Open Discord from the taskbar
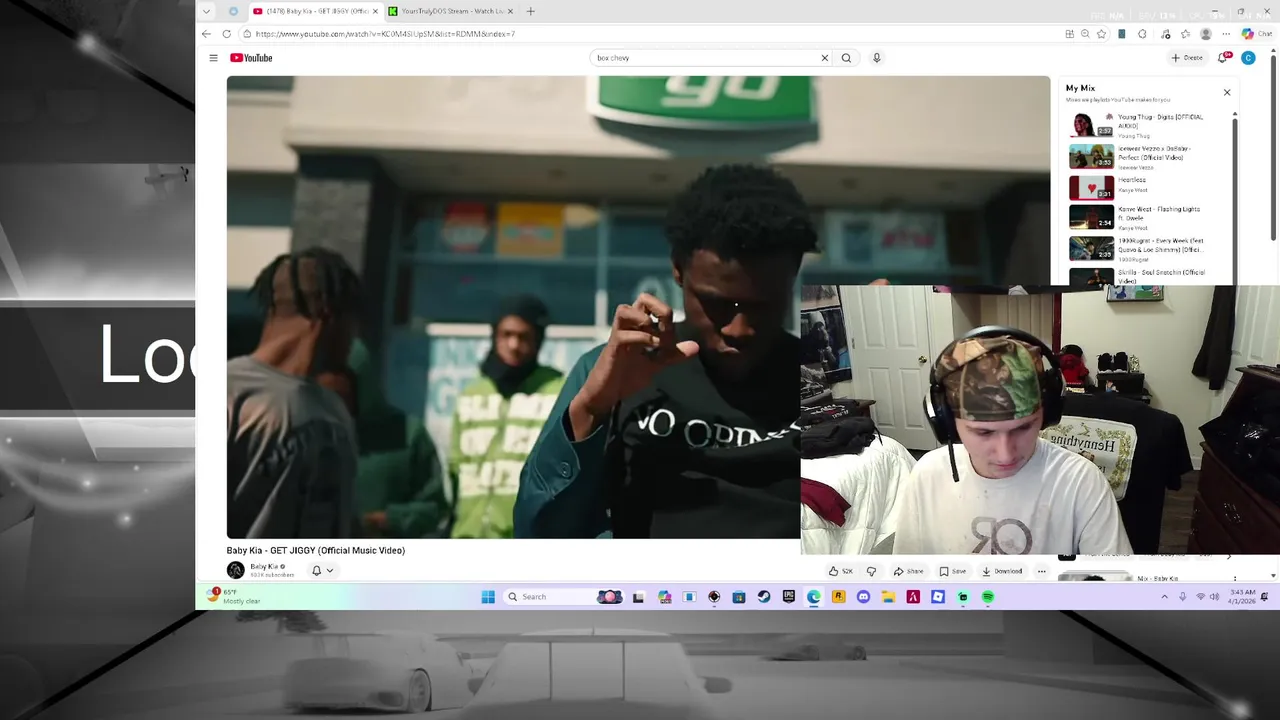This screenshot has width=1280, height=720. 863,597
